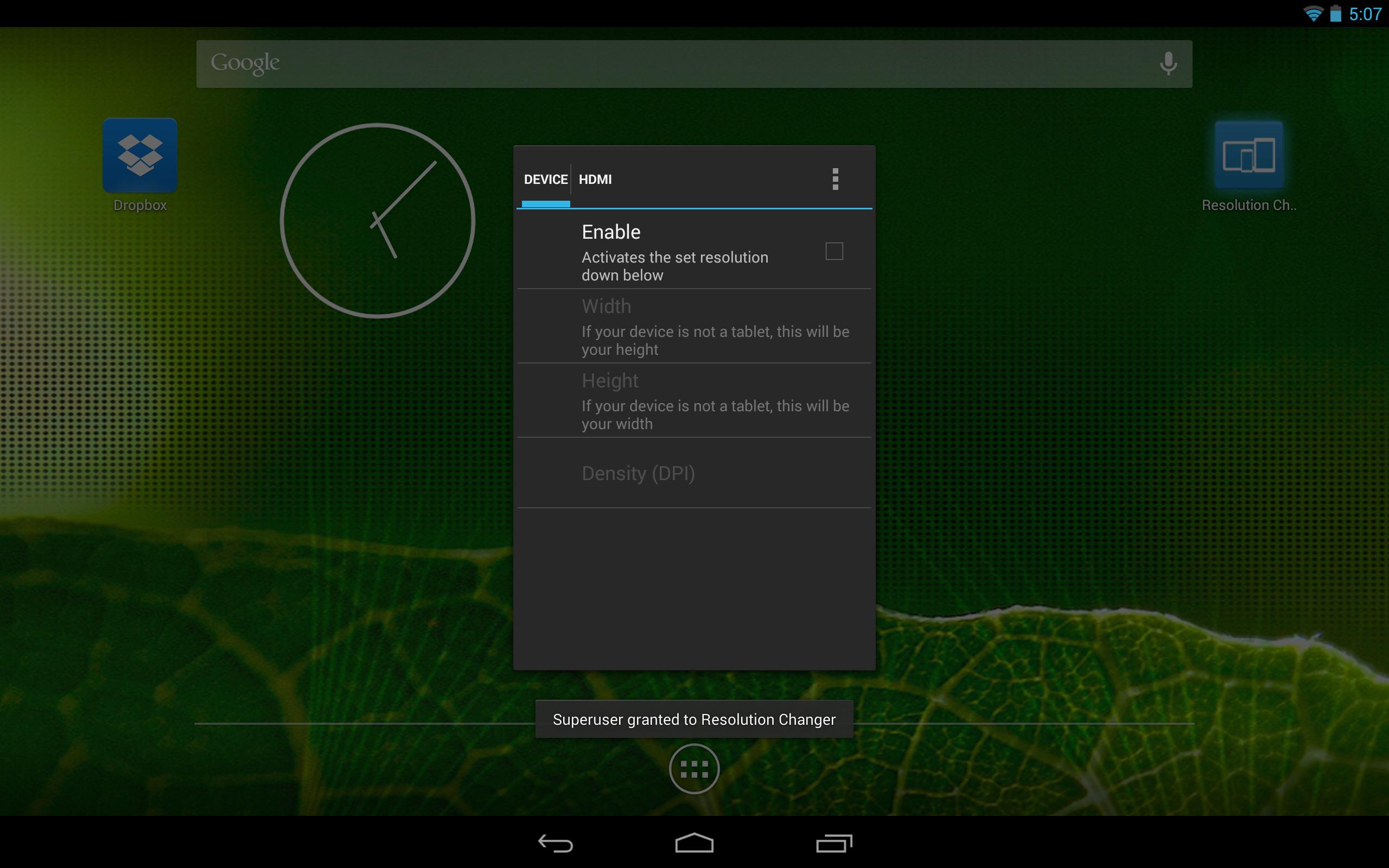This screenshot has width=1389, height=868.
Task: Switch to the HDMI tab
Action: tap(595, 178)
